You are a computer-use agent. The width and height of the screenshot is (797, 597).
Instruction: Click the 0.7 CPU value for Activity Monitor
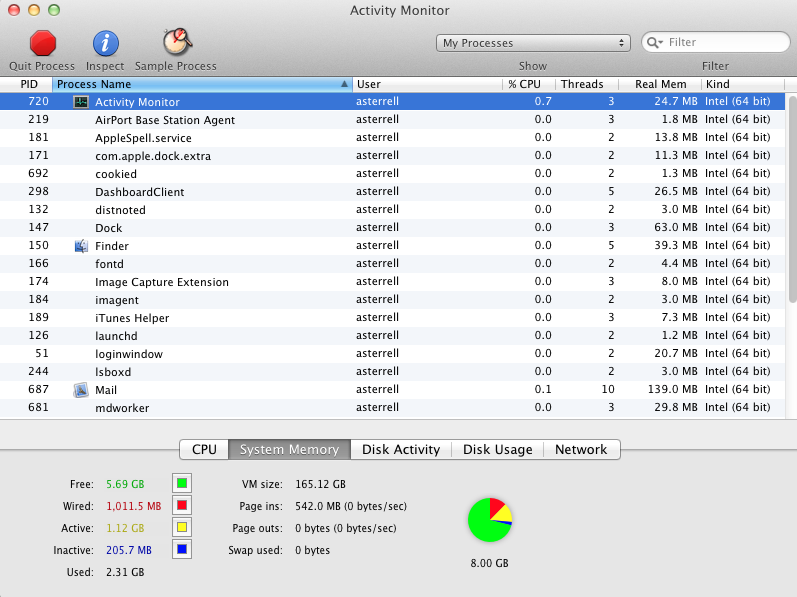click(x=543, y=101)
